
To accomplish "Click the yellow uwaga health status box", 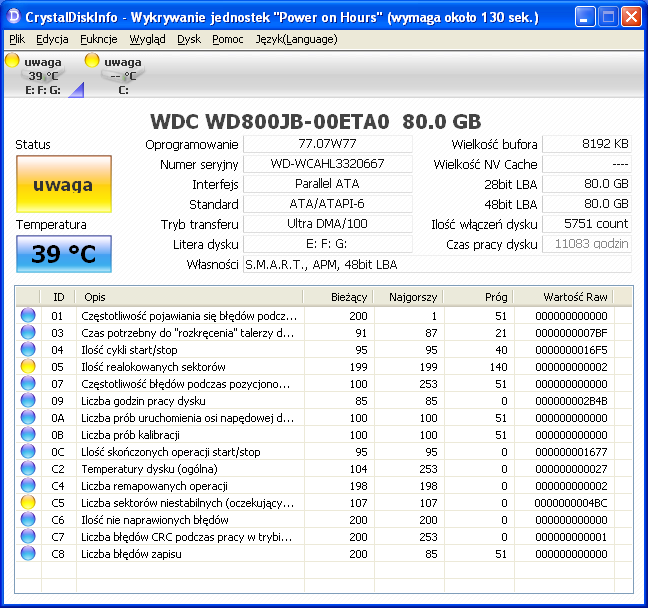I will pos(64,184).
